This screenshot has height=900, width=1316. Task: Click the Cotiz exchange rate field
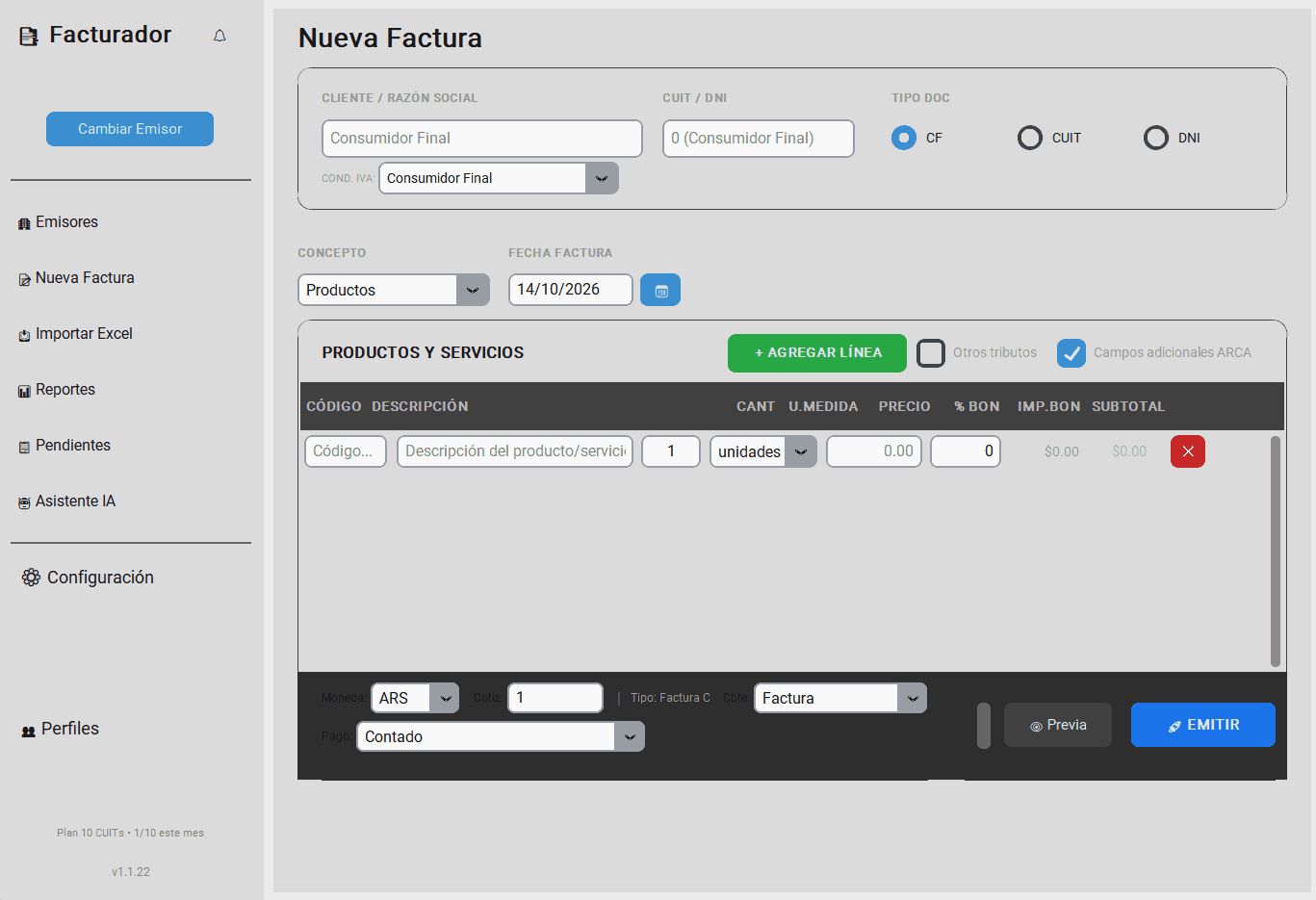pyautogui.click(x=555, y=698)
